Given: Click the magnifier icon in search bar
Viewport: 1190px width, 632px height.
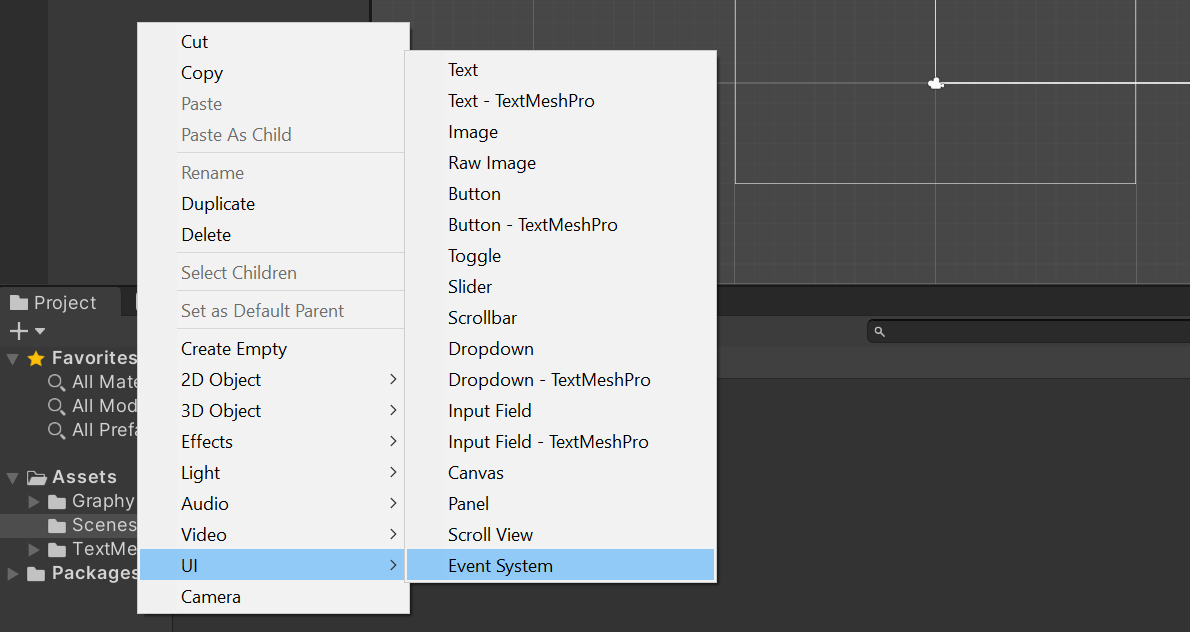Looking at the screenshot, I should pyautogui.click(x=880, y=332).
